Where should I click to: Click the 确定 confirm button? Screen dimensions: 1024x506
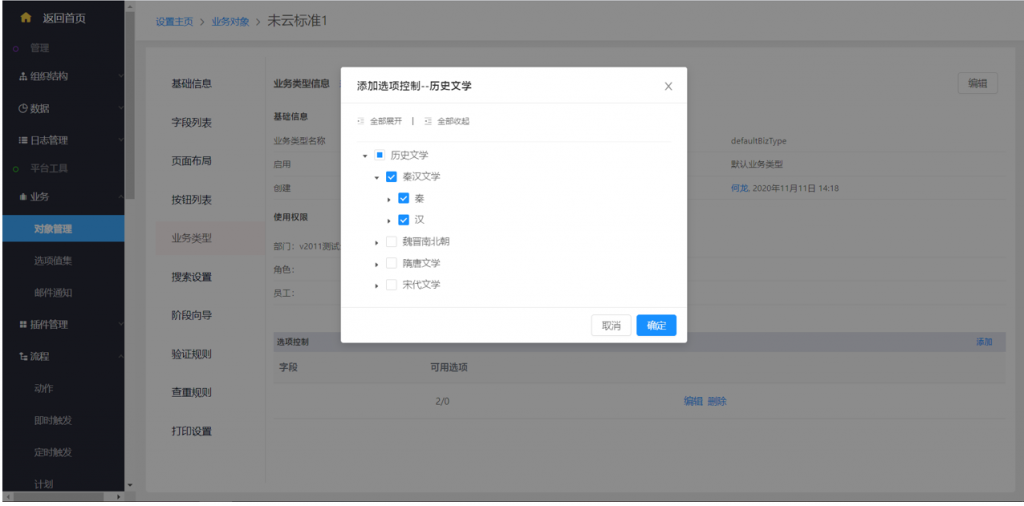pyautogui.click(x=656, y=326)
